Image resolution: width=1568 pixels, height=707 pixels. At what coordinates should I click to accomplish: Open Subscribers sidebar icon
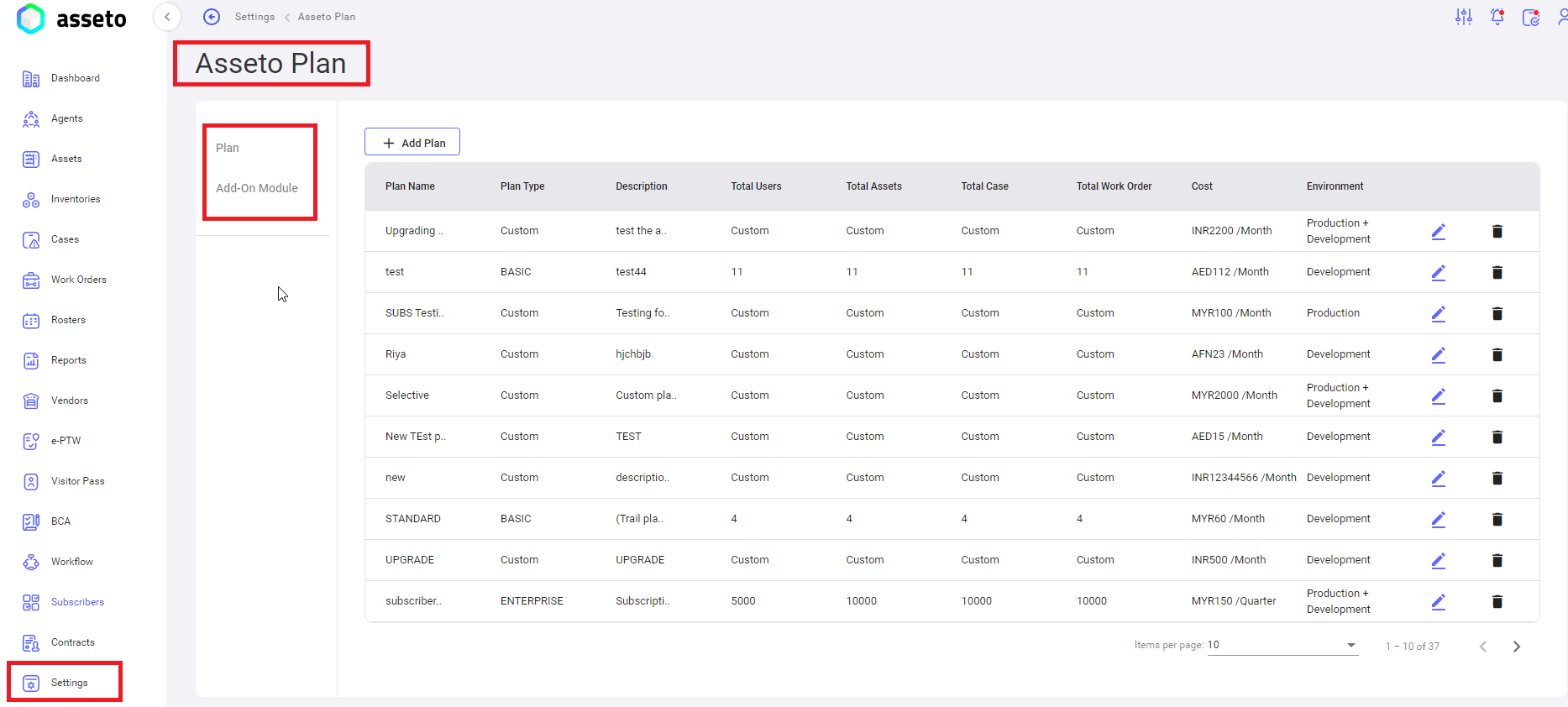[x=31, y=602]
